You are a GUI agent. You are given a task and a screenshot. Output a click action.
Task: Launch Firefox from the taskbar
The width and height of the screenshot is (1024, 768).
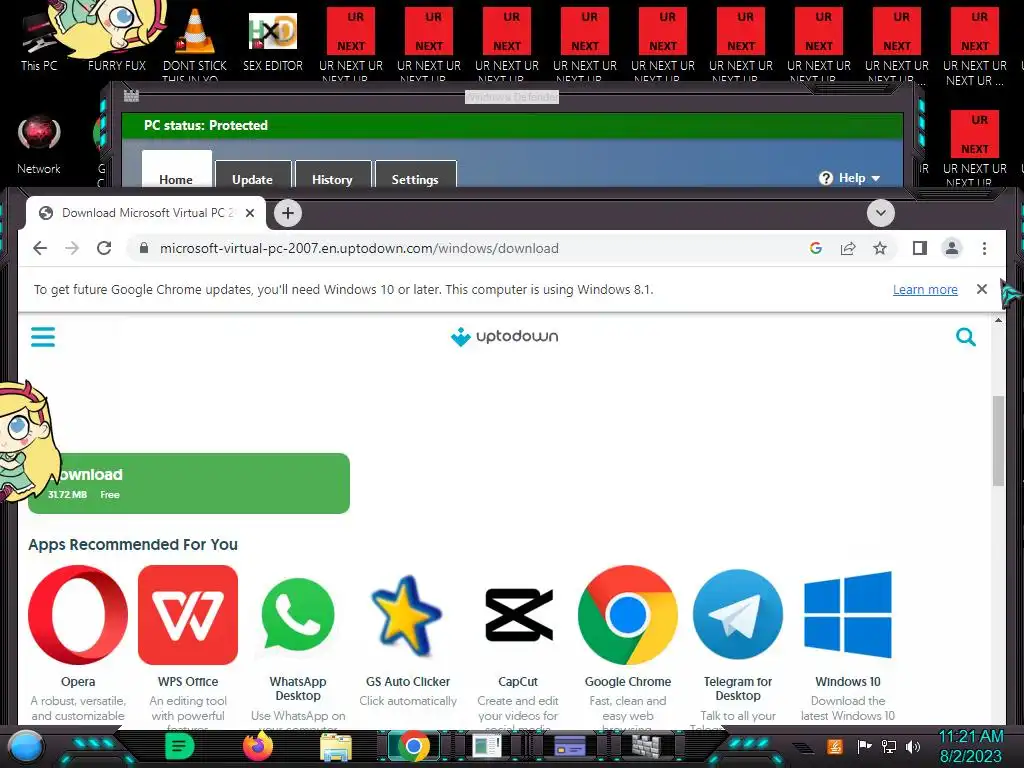pos(258,746)
